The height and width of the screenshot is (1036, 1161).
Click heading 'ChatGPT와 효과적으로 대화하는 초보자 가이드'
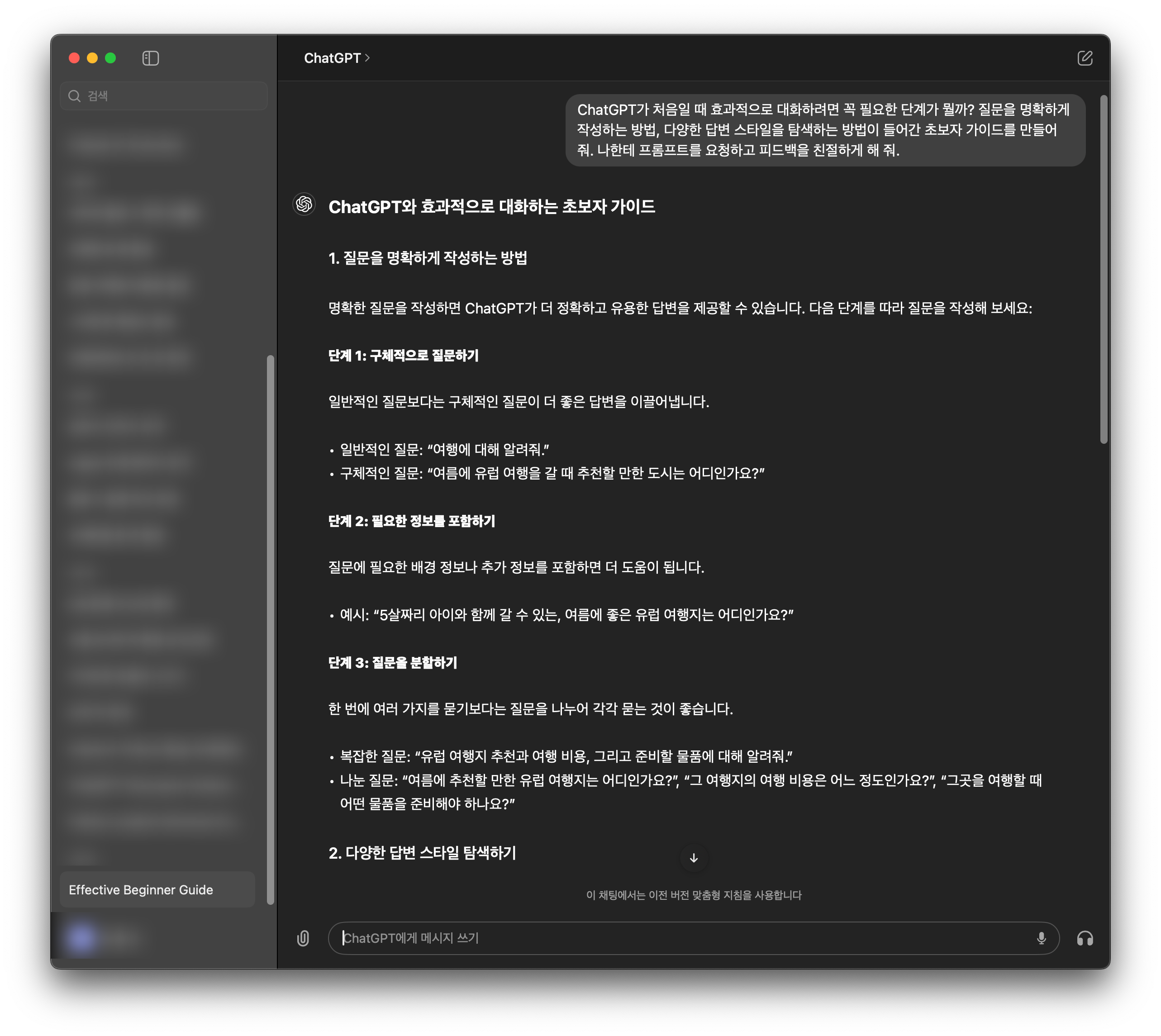point(491,206)
